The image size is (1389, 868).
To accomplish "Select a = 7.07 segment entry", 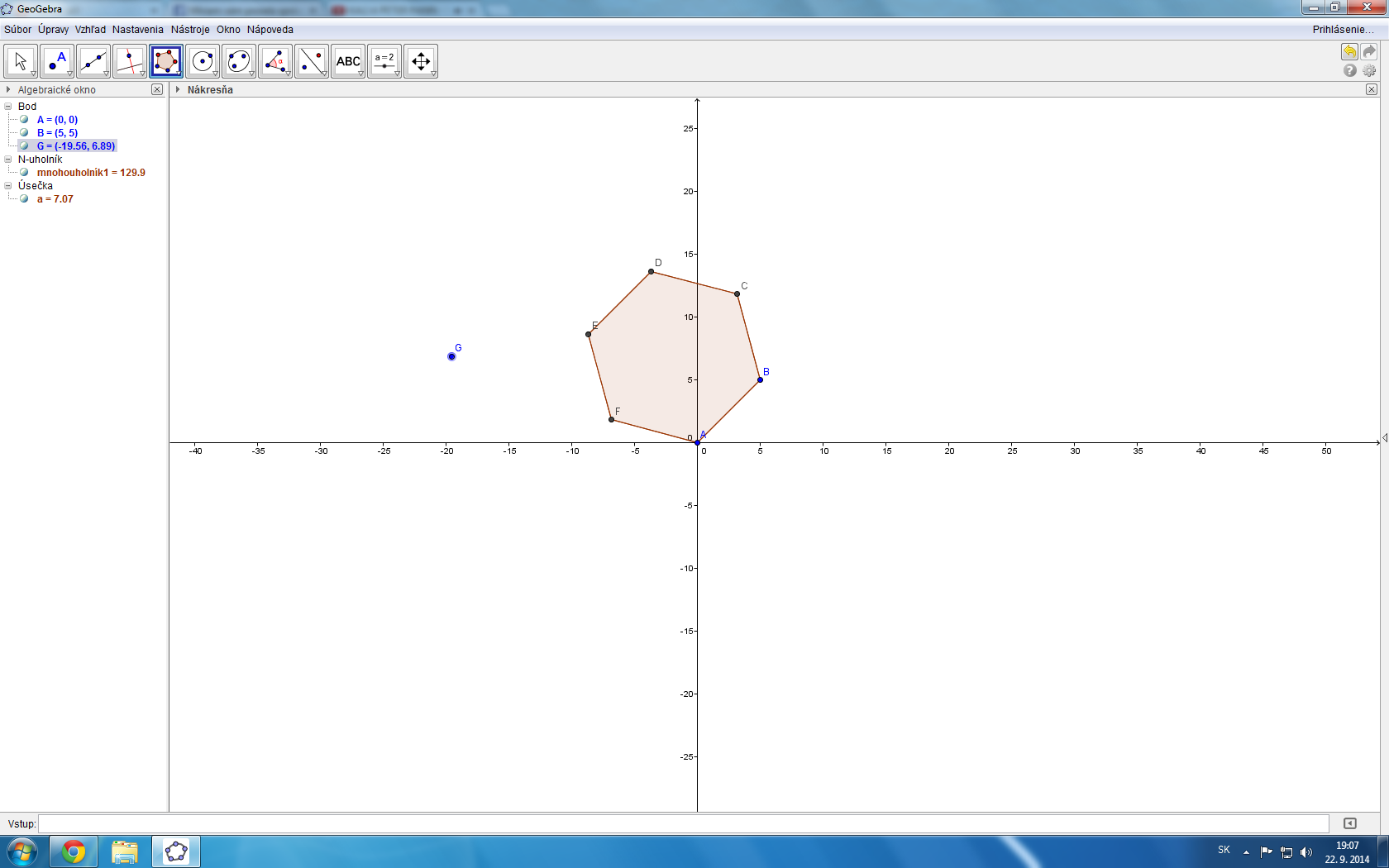I will (55, 198).
